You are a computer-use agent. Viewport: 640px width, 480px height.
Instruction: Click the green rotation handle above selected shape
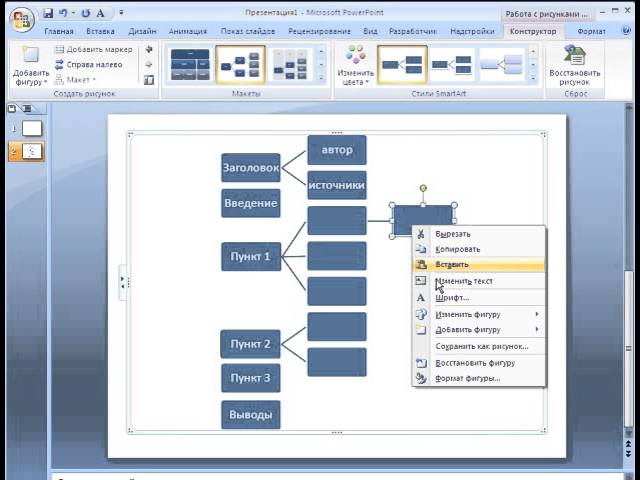tap(423, 188)
